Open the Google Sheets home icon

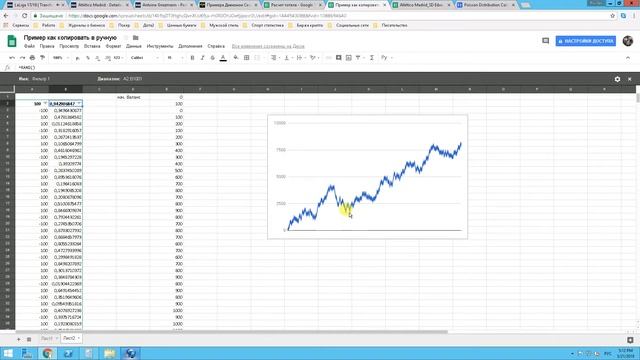point(12,41)
